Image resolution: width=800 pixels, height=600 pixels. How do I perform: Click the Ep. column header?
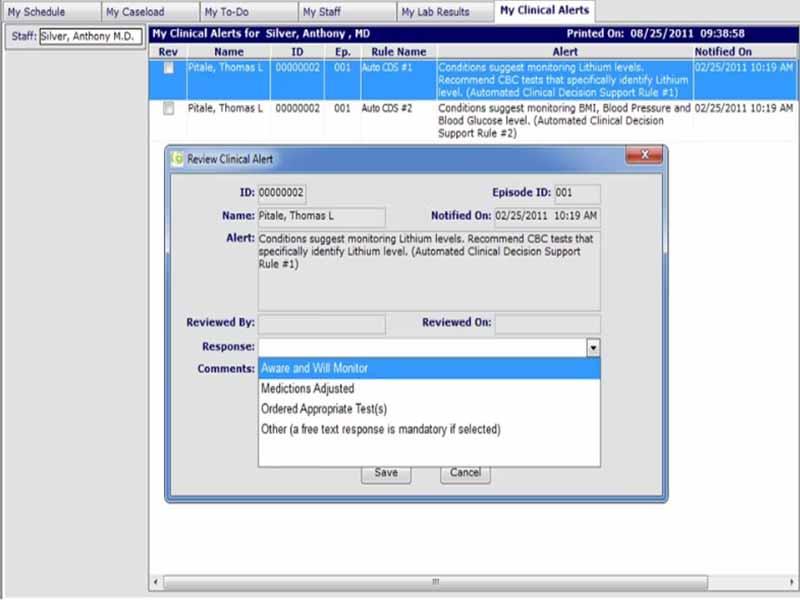[342, 52]
